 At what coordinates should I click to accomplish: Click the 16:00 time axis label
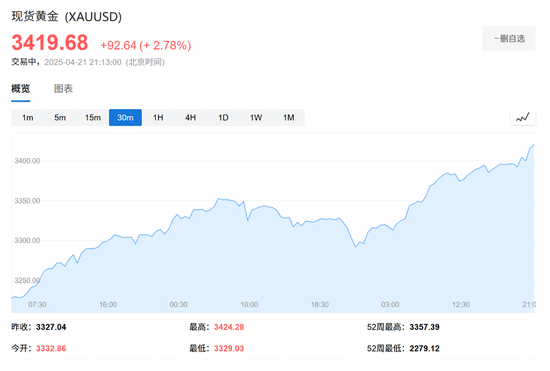point(108,305)
